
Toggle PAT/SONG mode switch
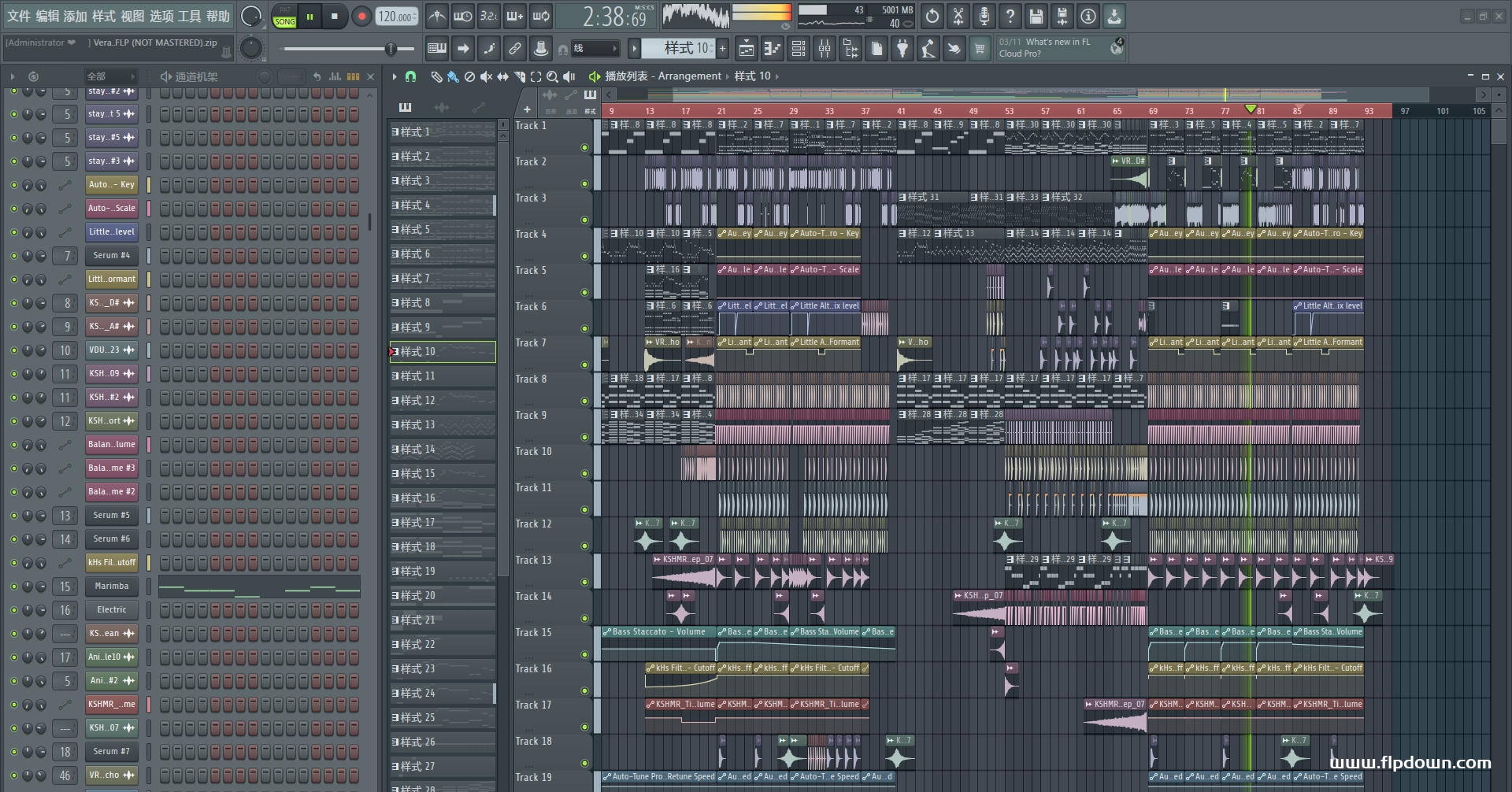(x=284, y=17)
